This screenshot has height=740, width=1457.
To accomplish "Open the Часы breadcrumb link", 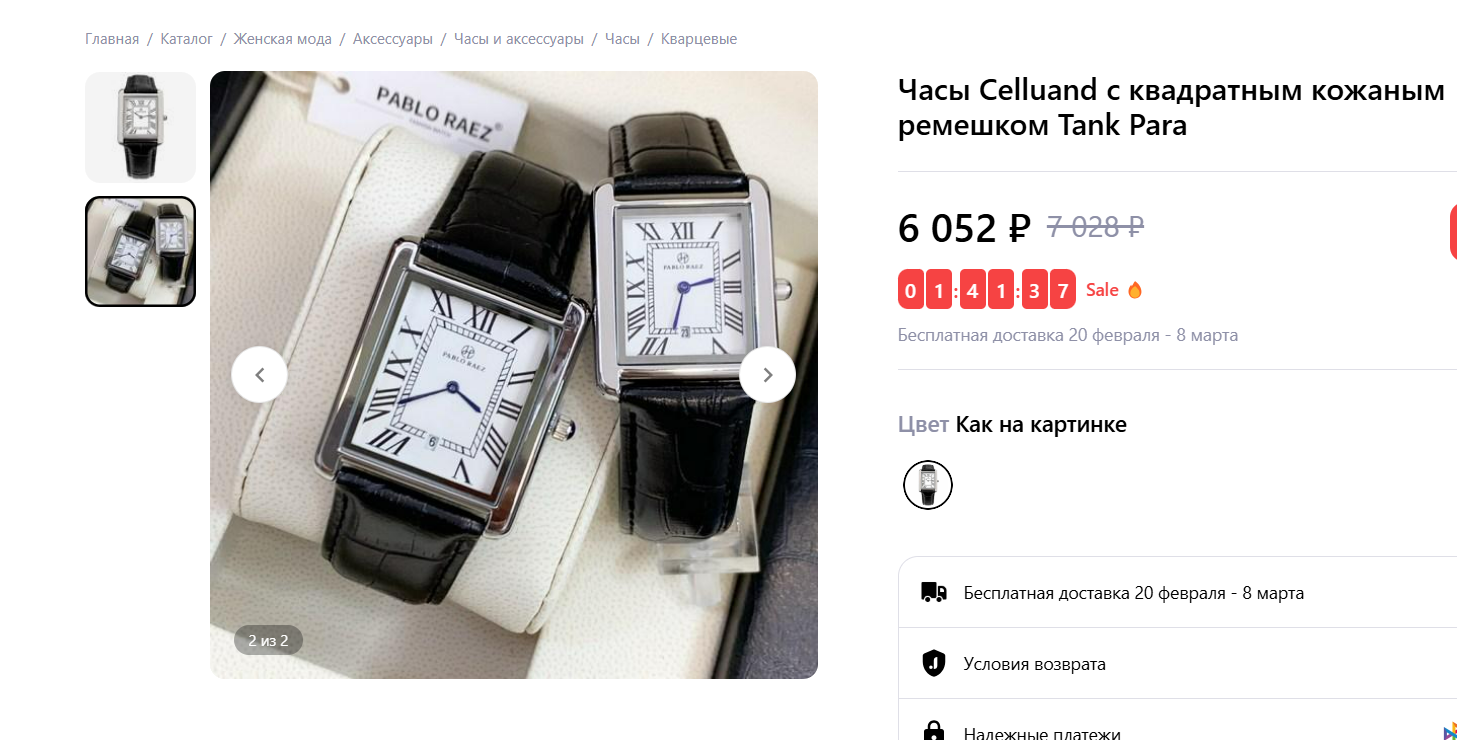I will pos(622,39).
